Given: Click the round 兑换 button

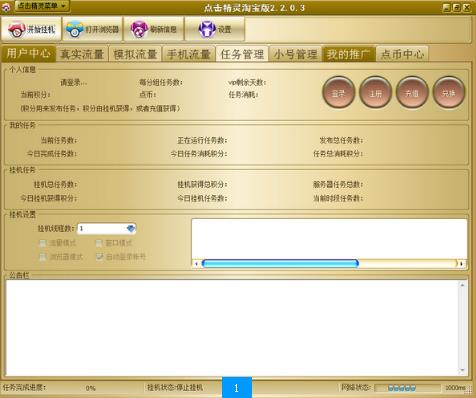Looking at the screenshot, I should tap(448, 92).
